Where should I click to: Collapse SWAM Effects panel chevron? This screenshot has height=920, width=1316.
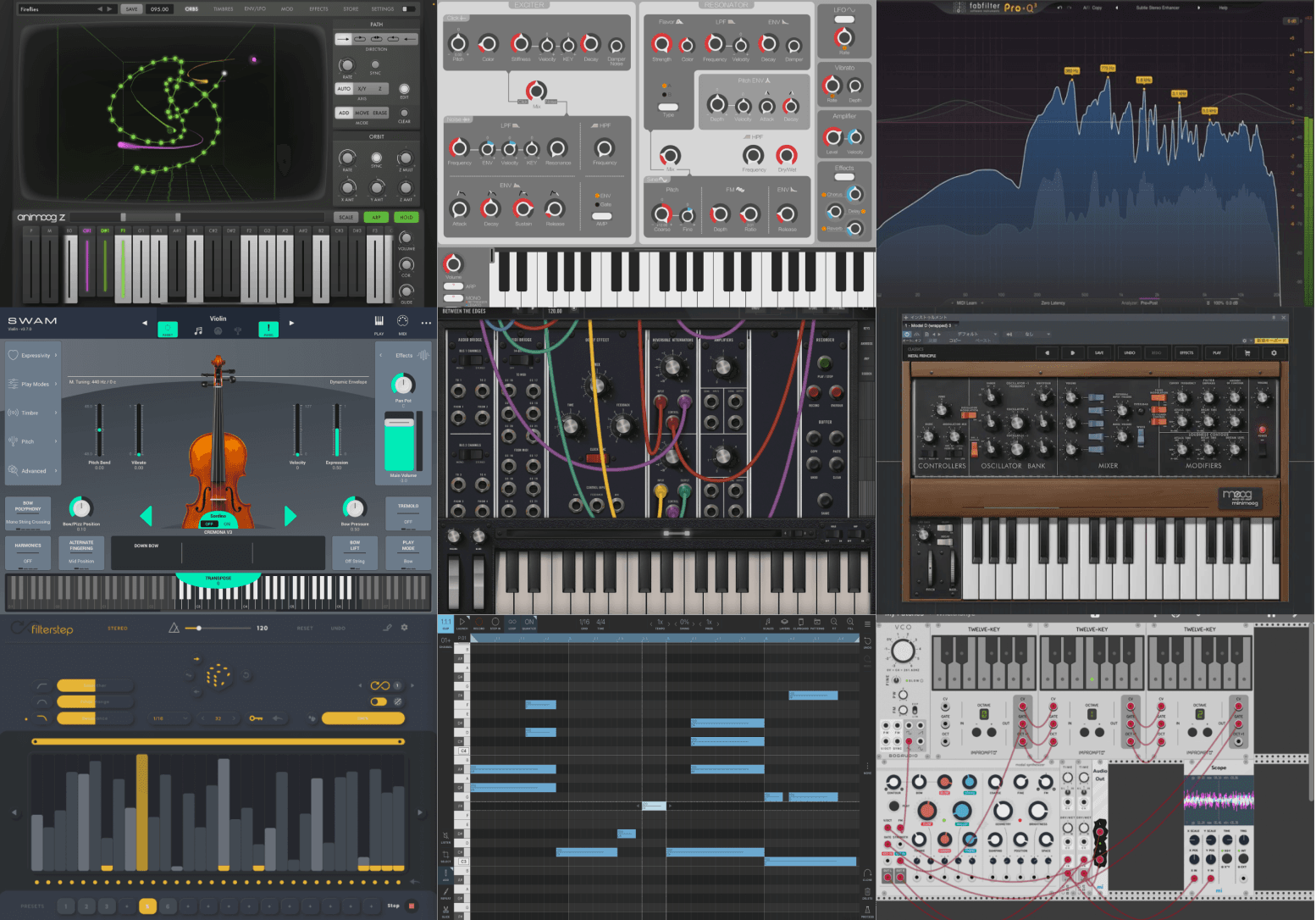[x=381, y=355]
